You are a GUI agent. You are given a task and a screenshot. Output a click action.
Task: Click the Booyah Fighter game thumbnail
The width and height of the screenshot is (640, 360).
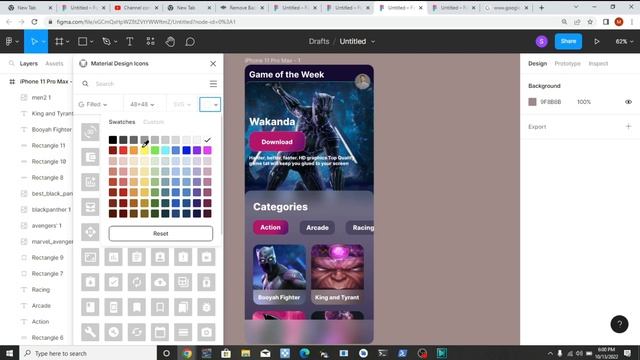click(x=279, y=274)
